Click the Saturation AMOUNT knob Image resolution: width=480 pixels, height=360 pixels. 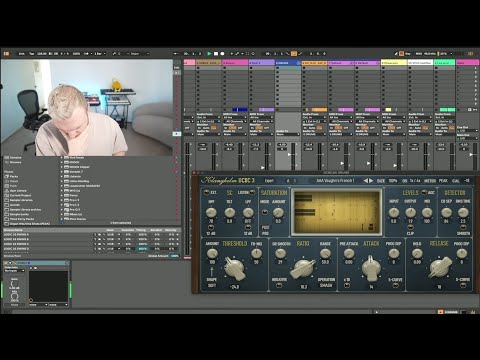pyautogui.click(x=278, y=212)
